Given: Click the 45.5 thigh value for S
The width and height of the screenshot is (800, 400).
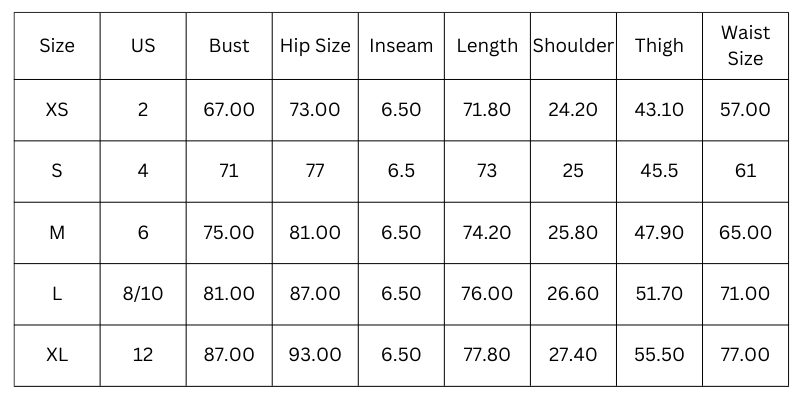Looking at the screenshot, I should (659, 171).
